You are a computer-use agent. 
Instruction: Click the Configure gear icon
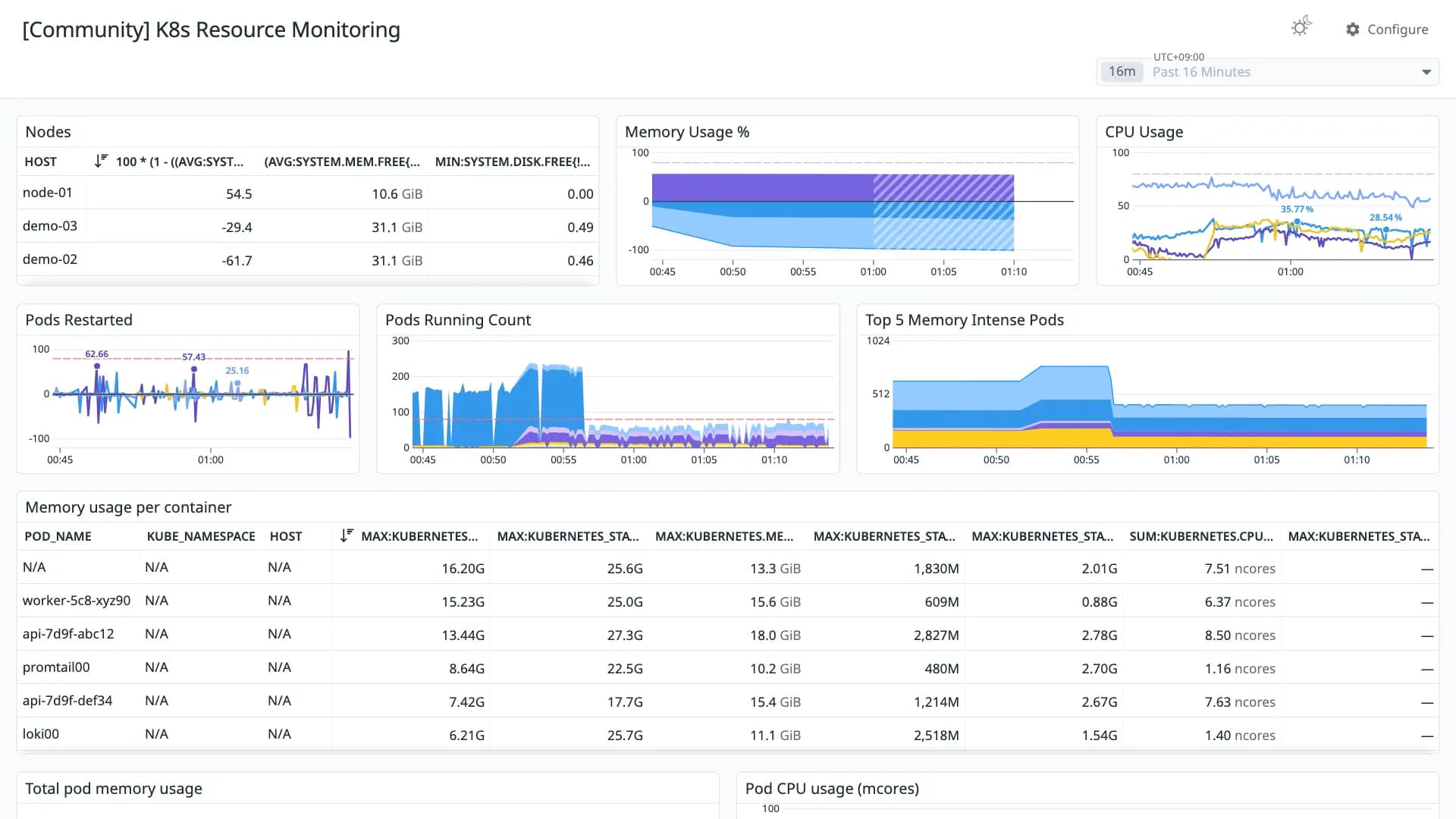[1353, 29]
